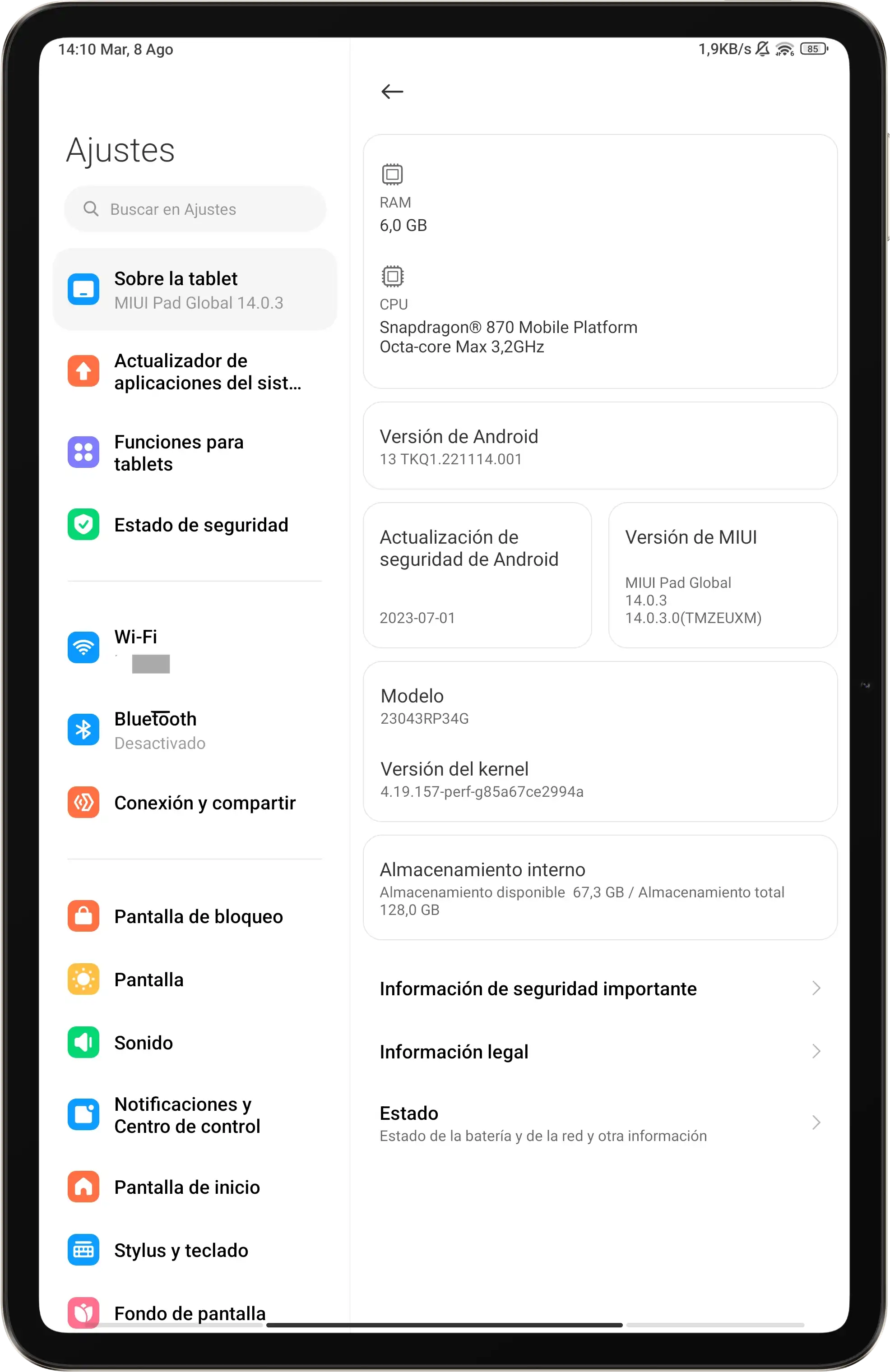This screenshot has height=1372, width=890.
Task: Expand Información de seguridad importante section
Action: (x=601, y=988)
